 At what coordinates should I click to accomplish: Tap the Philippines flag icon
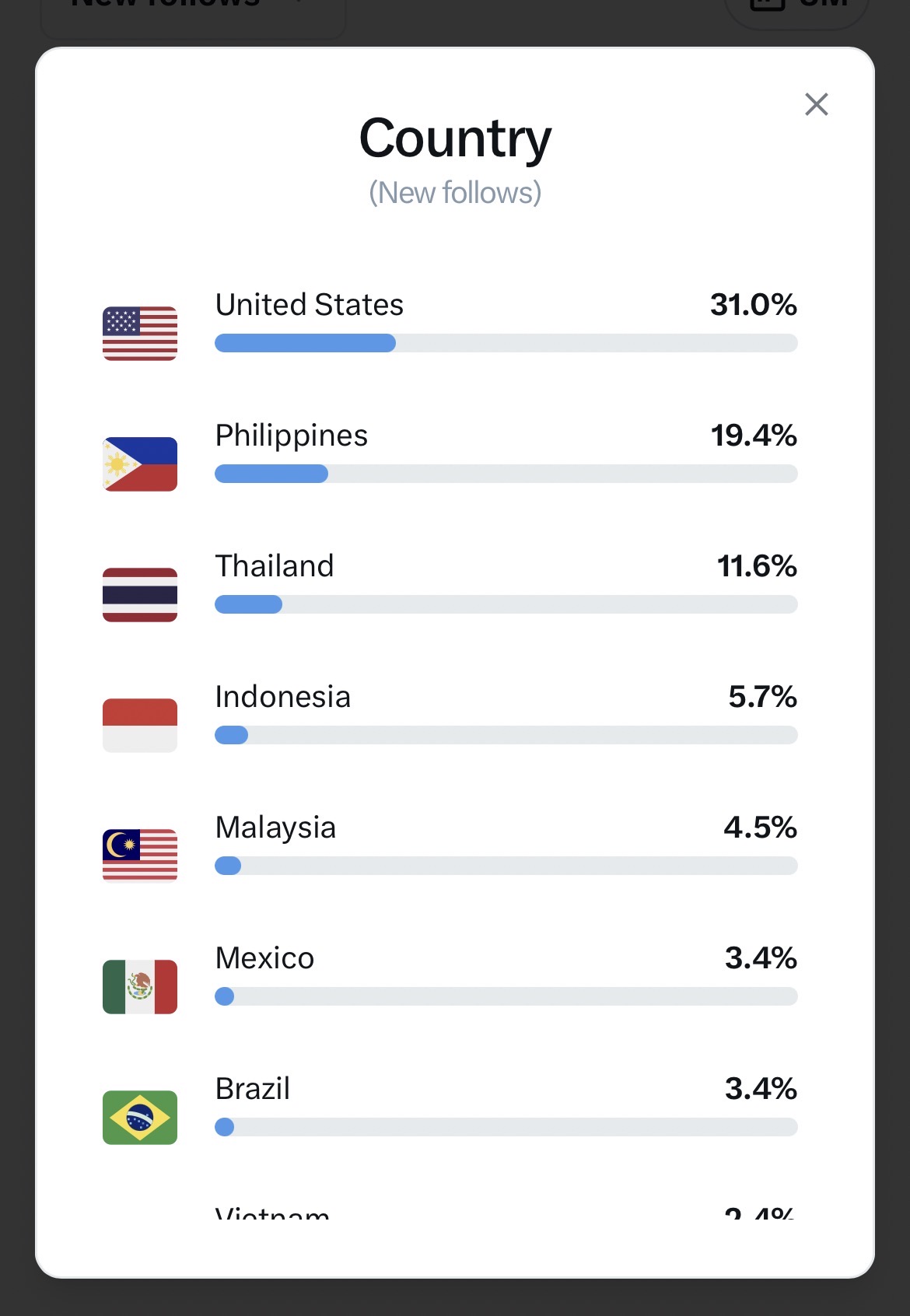tap(140, 464)
